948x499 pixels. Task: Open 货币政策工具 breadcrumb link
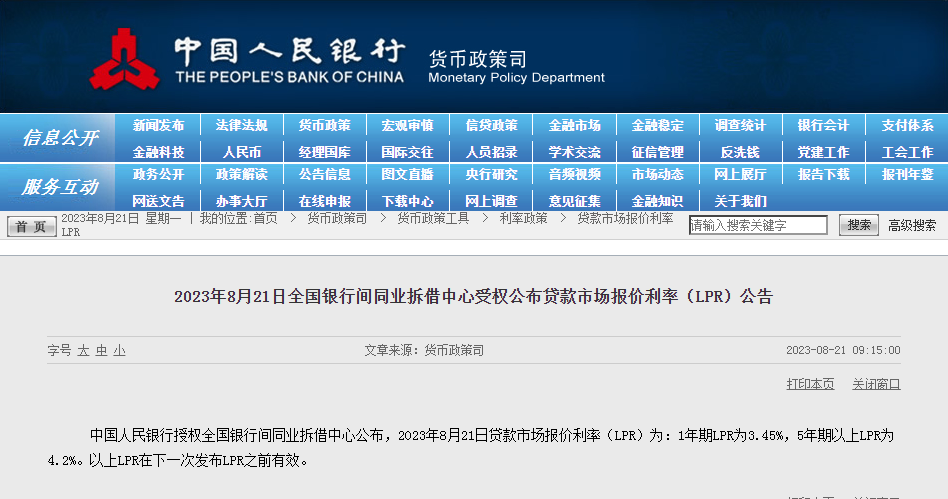433,218
